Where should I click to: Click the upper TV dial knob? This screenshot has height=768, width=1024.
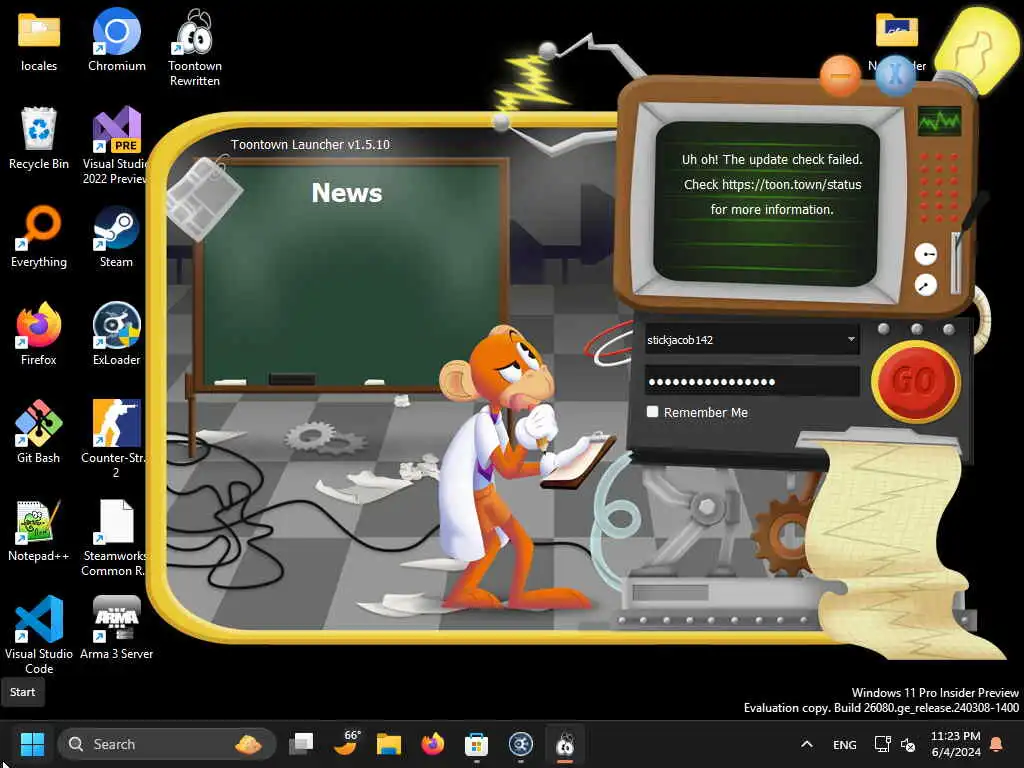[x=925, y=253]
